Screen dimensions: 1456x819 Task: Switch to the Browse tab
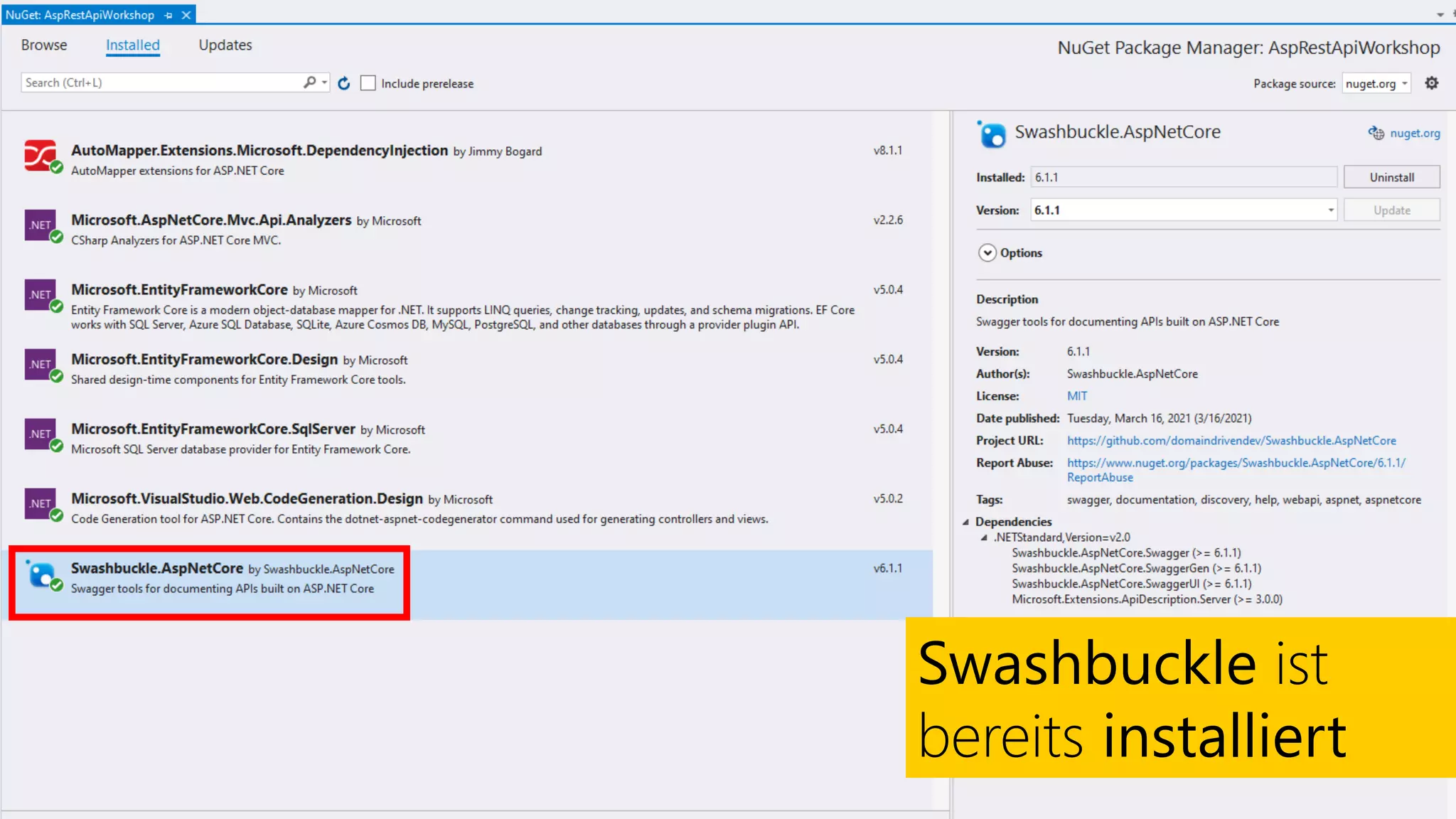coord(44,45)
